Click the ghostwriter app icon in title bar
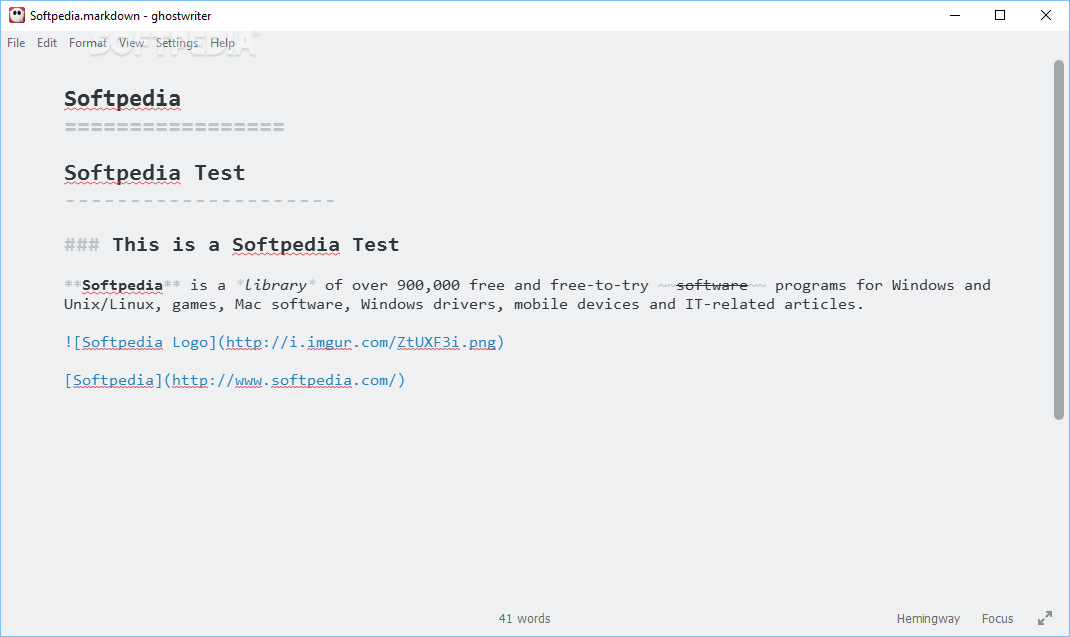Viewport: 1070px width, 637px height. [x=16, y=15]
